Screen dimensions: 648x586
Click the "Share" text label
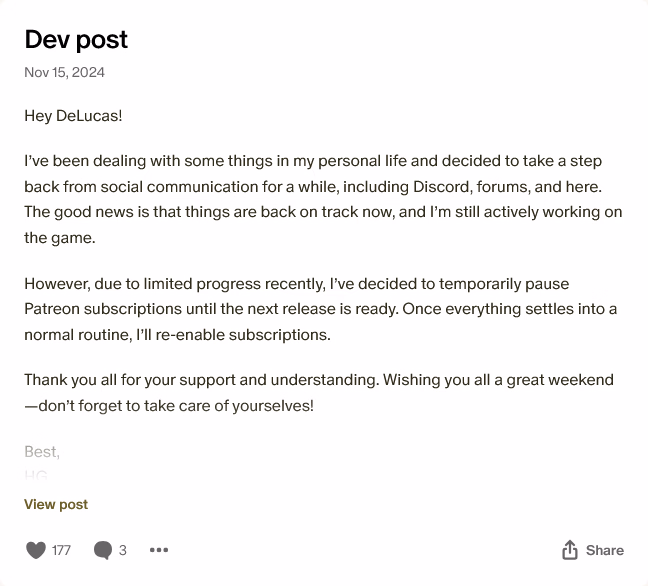604,550
